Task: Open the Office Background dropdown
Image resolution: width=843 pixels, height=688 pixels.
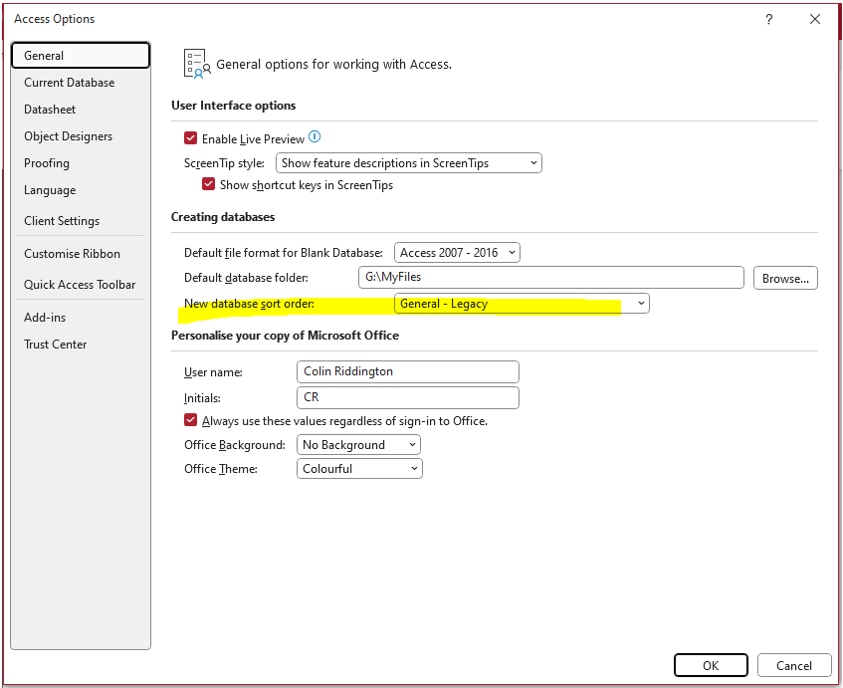Action: coord(359,445)
